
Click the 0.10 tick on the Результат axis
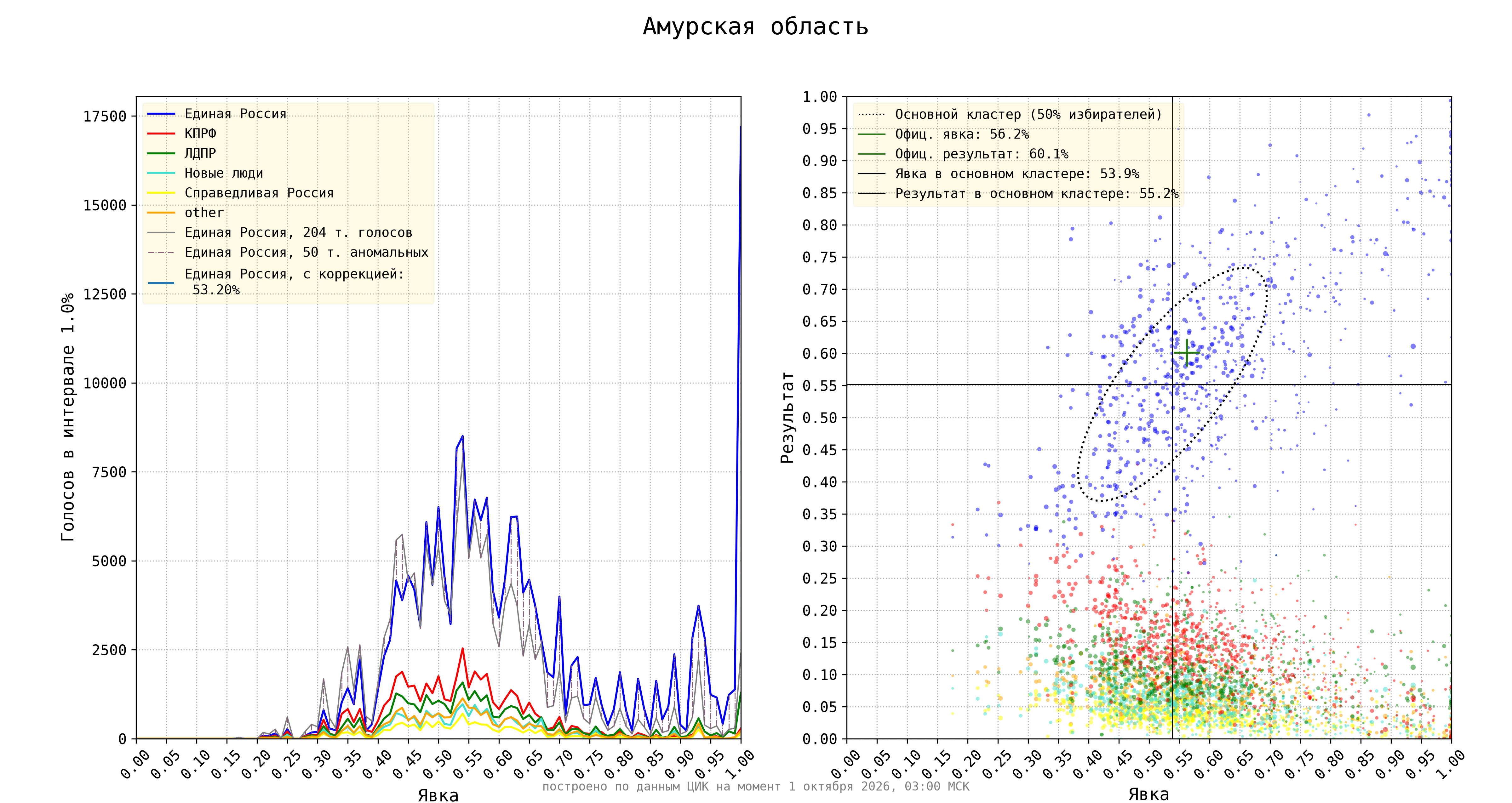tap(819, 675)
